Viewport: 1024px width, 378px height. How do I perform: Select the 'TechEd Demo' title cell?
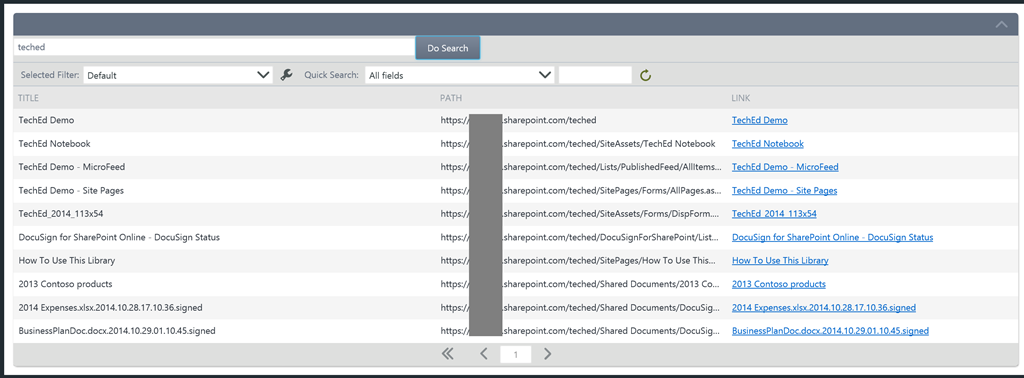pos(46,120)
